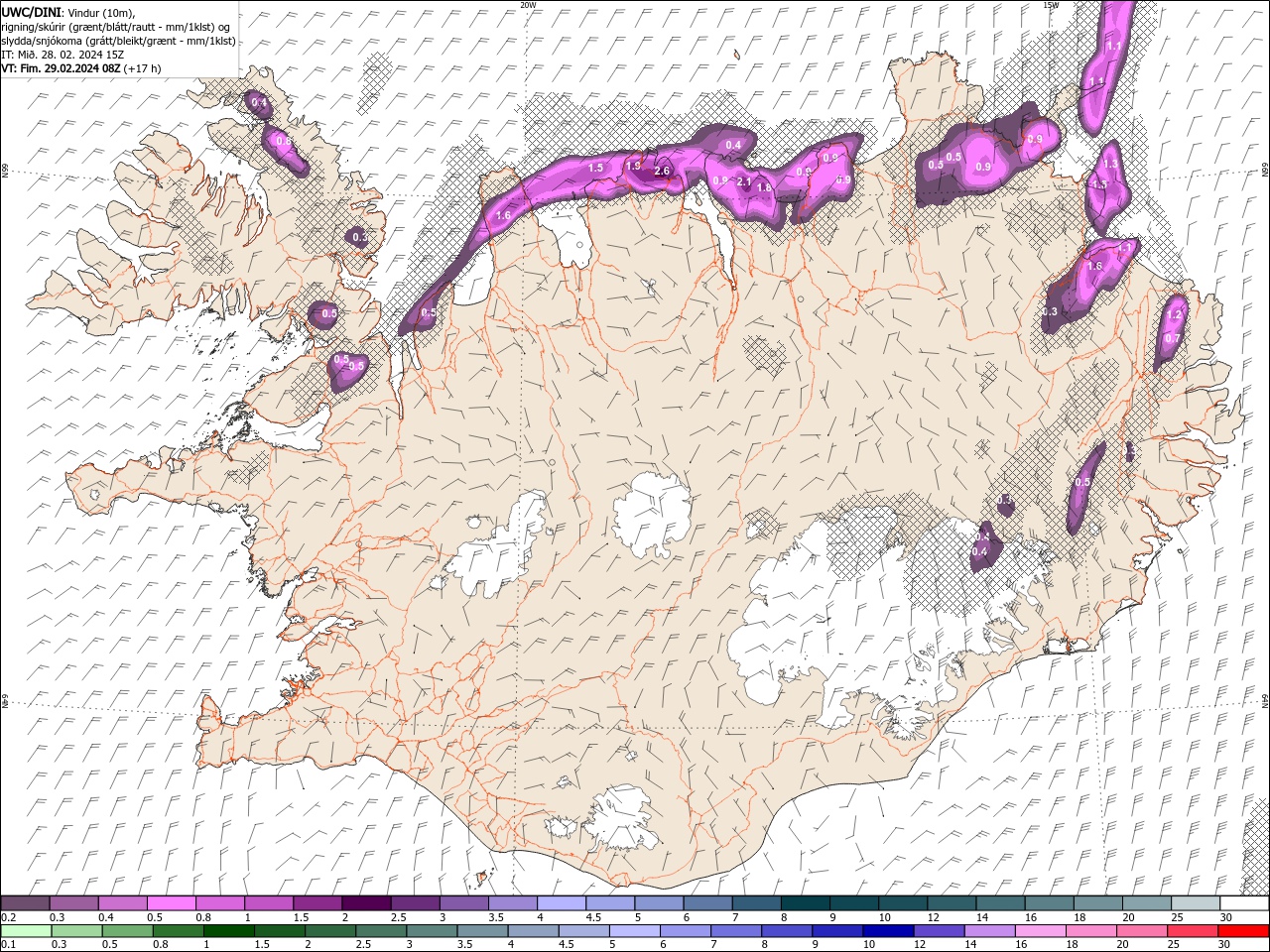The width and height of the screenshot is (1270, 952).
Task: Click the 'IT: Mið. 28. 02. 2024 15Z' line
Action: click(63, 55)
